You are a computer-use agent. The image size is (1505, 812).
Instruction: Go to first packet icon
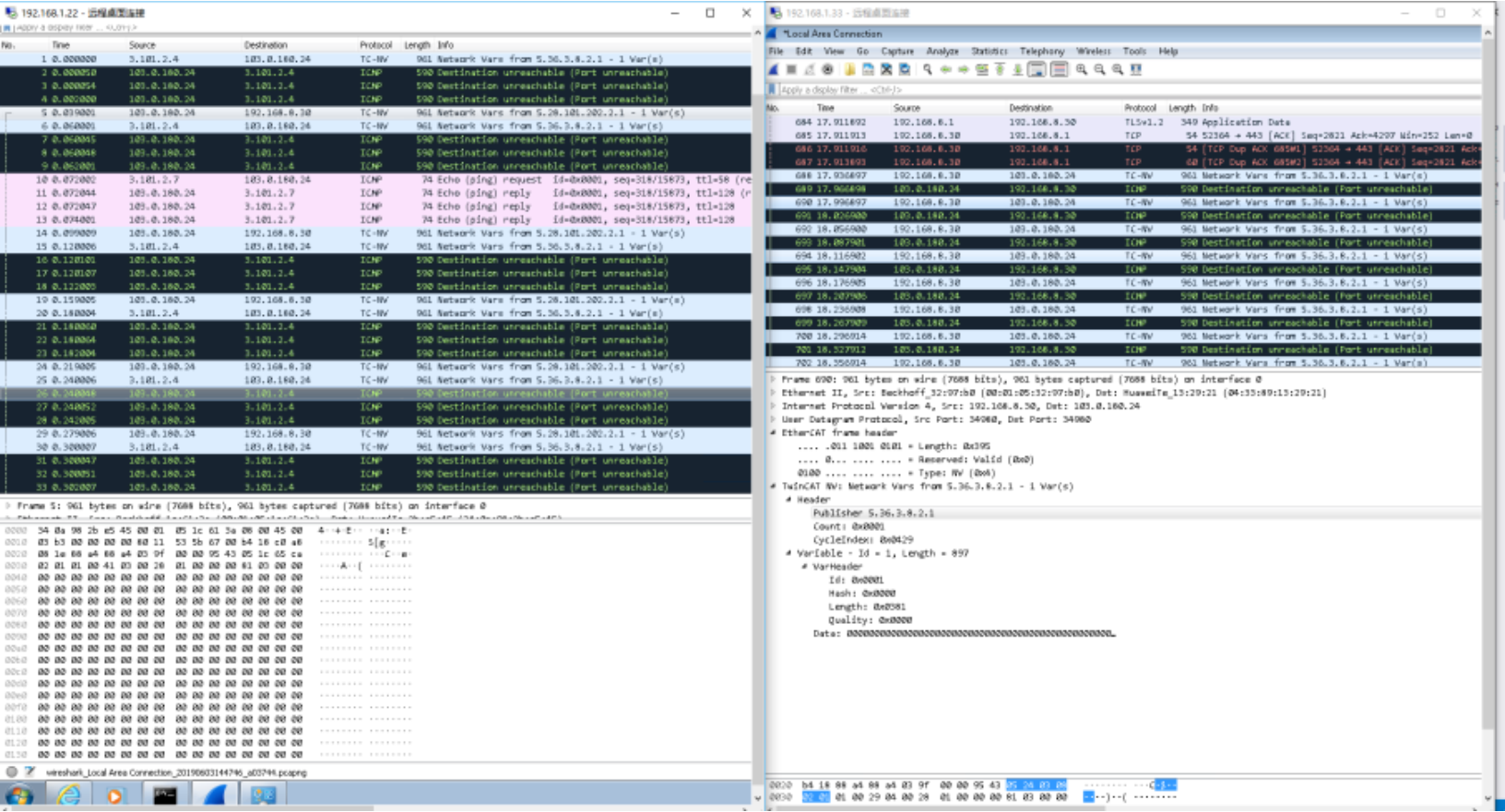click(x=1000, y=70)
